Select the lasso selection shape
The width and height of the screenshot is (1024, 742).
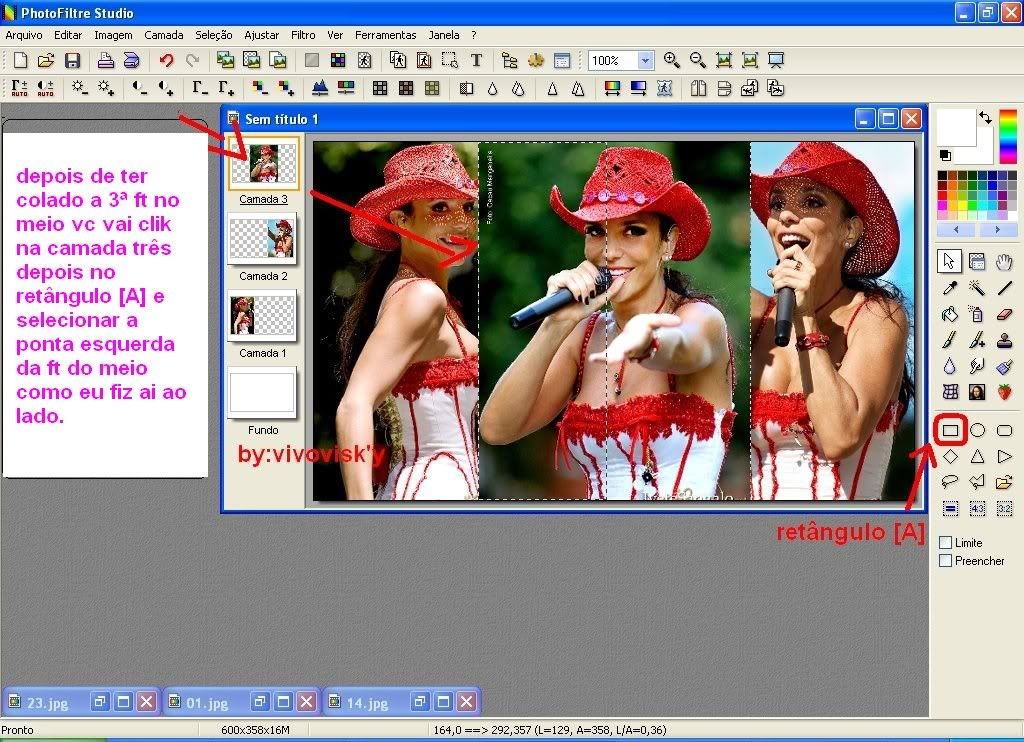(950, 482)
